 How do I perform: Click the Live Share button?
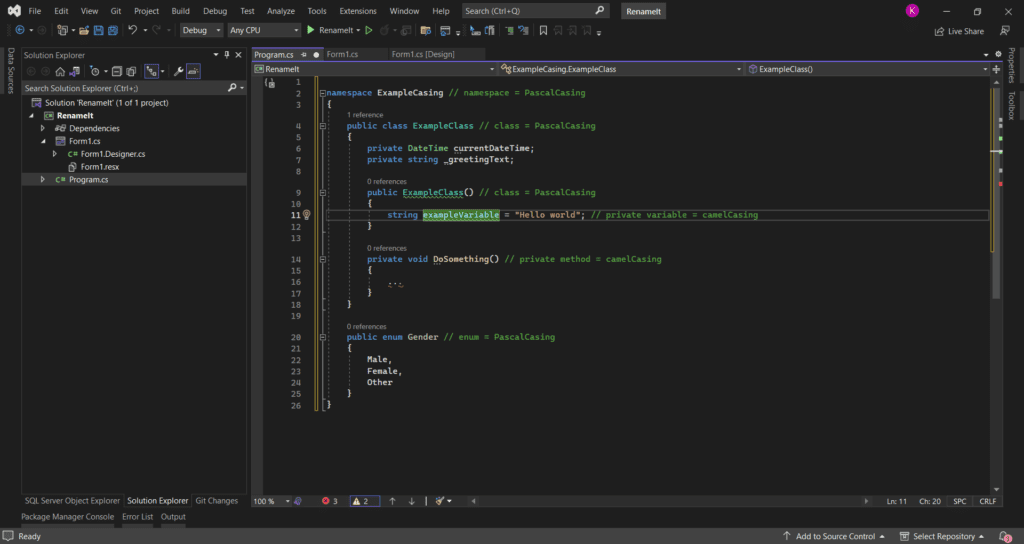pos(959,31)
